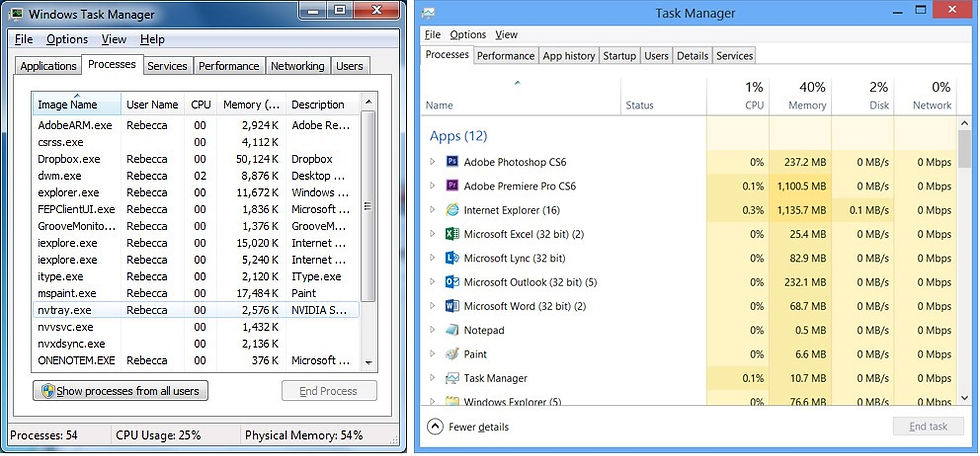The width and height of the screenshot is (980, 456).
Task: Switch to the Networking tab
Action: pos(298,66)
